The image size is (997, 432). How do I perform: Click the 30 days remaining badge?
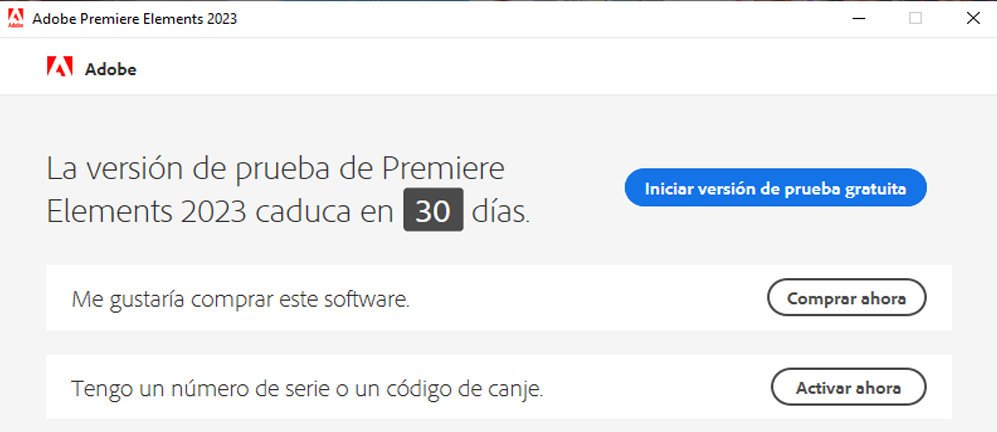pyautogui.click(x=433, y=212)
